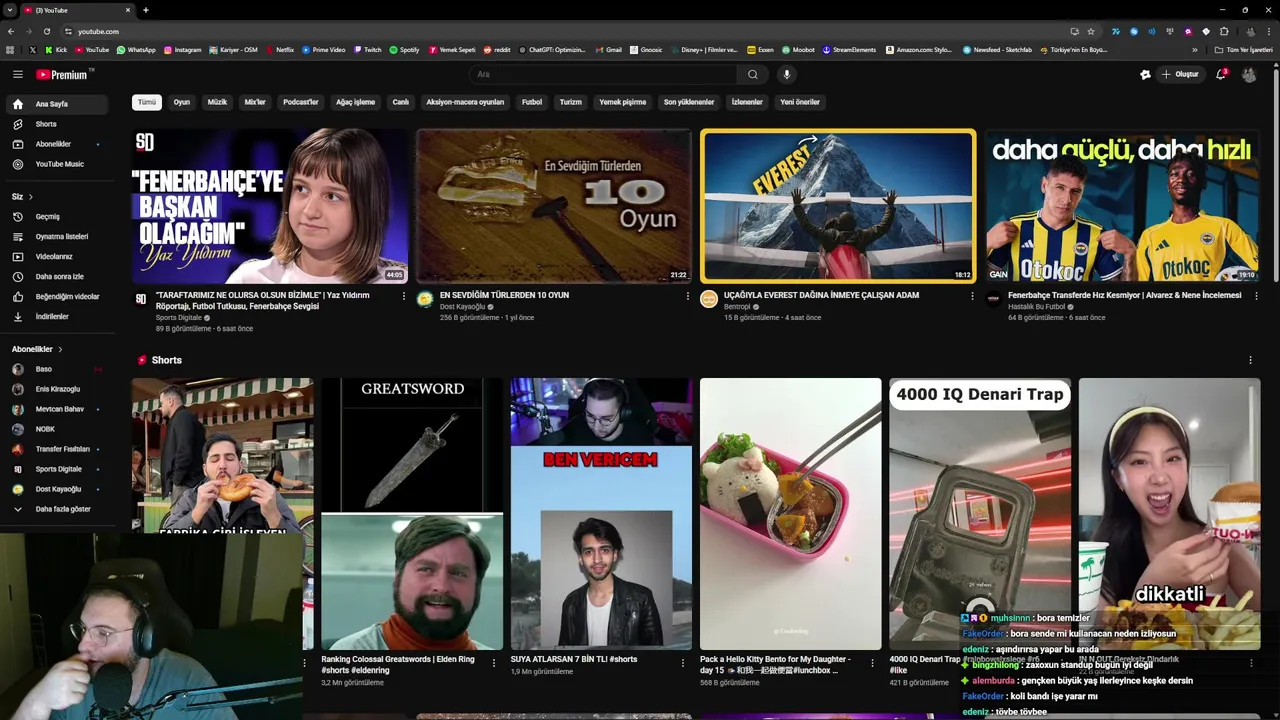Click the Oluştur create button

1179,74
